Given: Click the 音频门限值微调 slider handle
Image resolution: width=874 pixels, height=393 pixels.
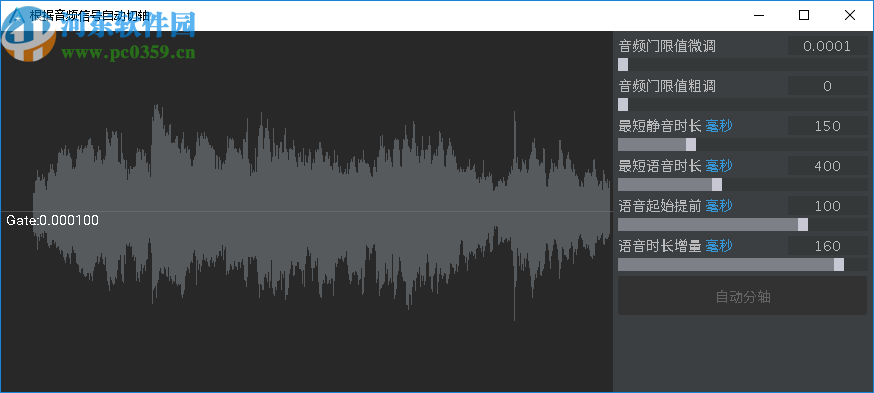Looking at the screenshot, I should click(623, 65).
